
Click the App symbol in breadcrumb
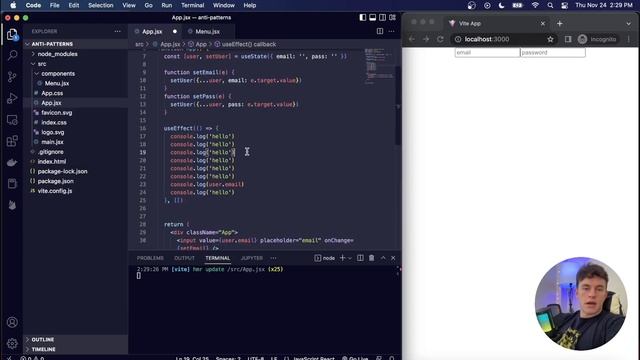[x=201, y=44]
